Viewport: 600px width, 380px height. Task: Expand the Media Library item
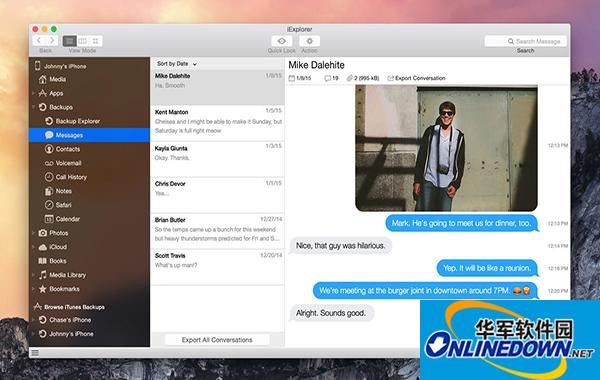(x=33, y=275)
